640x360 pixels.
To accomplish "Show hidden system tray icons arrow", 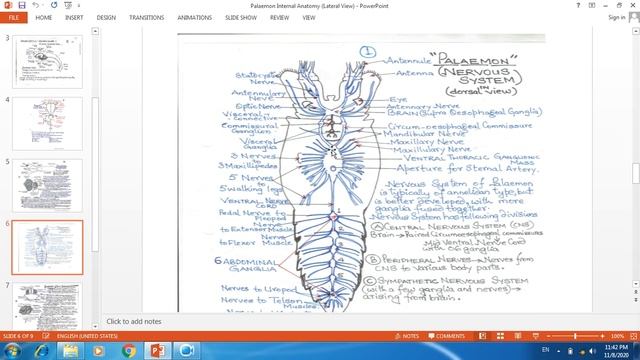I will pos(558,351).
